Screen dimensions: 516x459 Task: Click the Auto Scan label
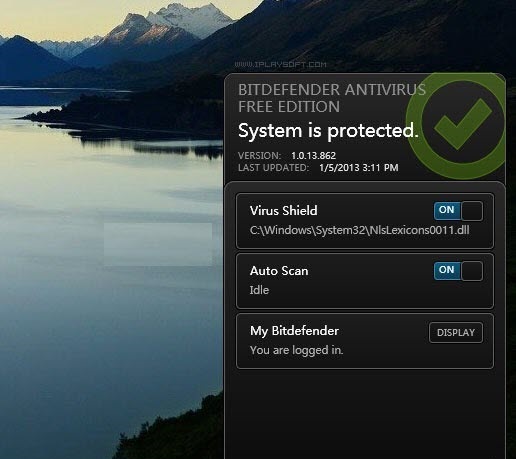[279, 271]
